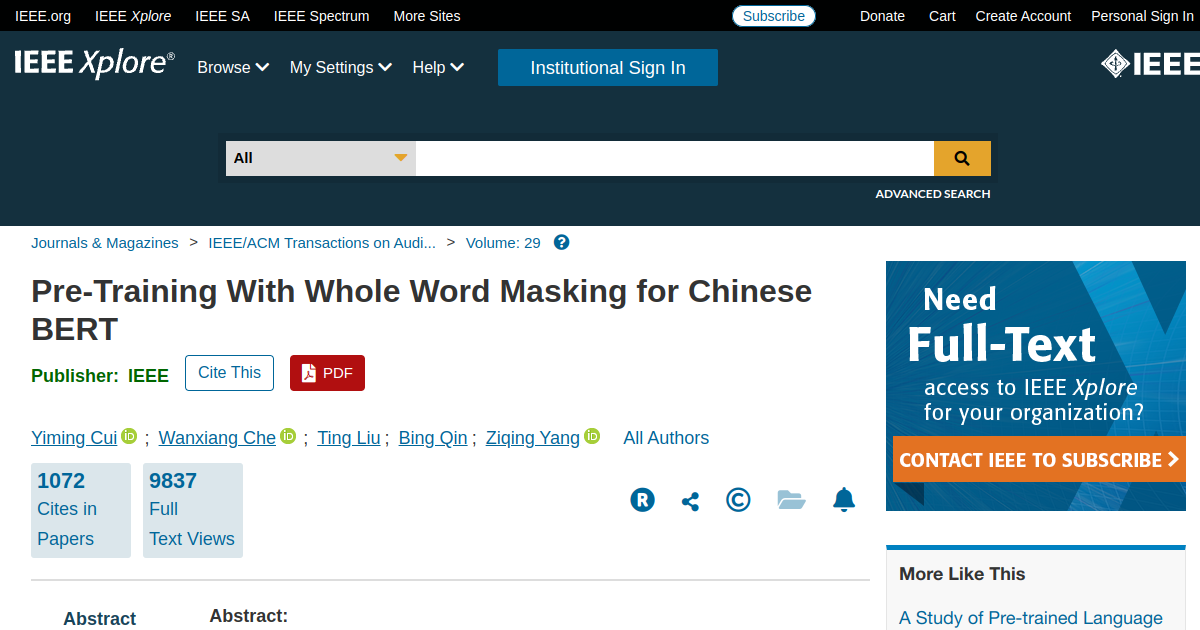Click the Need Full-Text advertisement image
The image size is (1200, 630).
point(1036,386)
